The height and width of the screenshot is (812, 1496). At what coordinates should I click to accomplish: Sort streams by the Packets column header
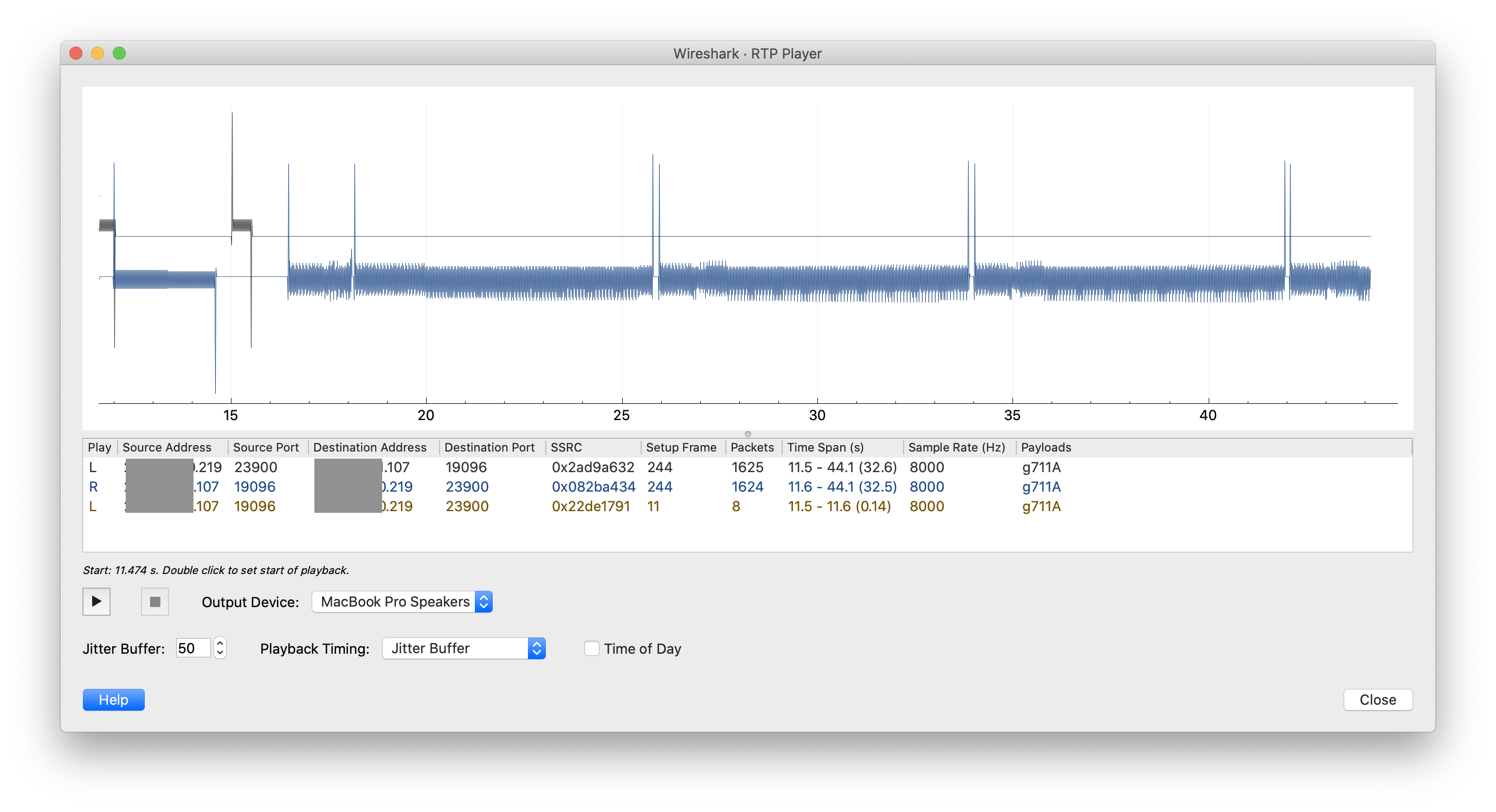coord(752,447)
